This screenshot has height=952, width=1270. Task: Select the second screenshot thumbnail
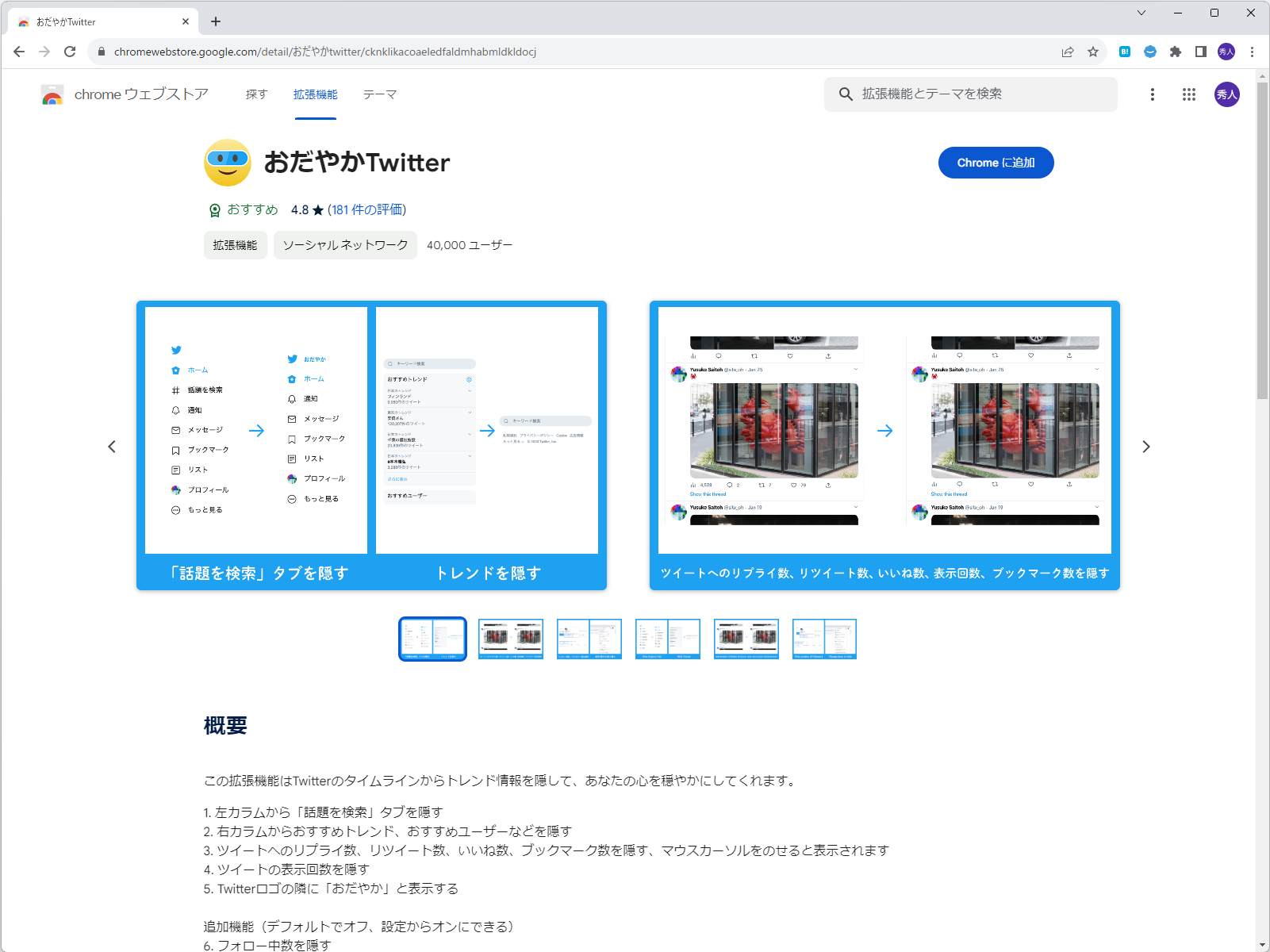[510, 639]
